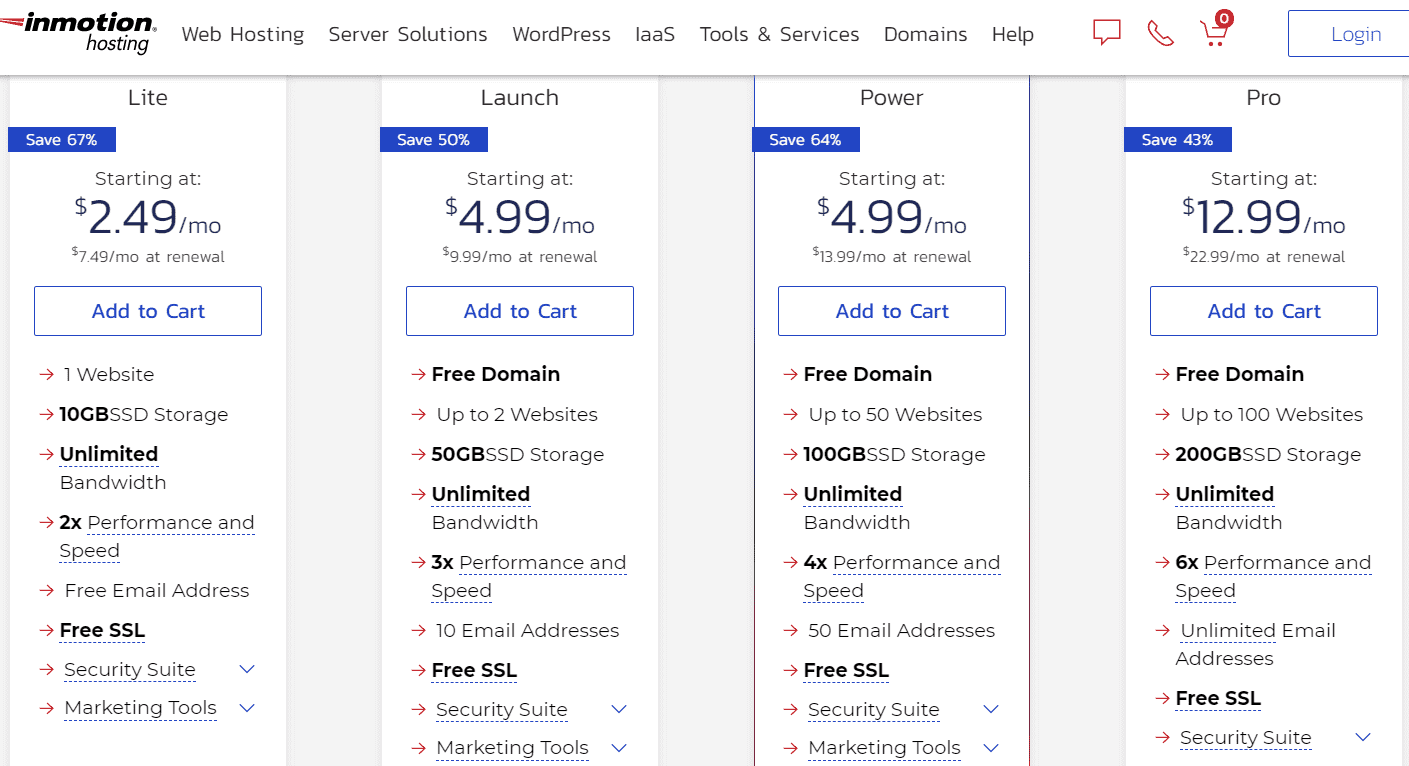Expand Security Suite chevron in Pro plan

coord(1363,737)
